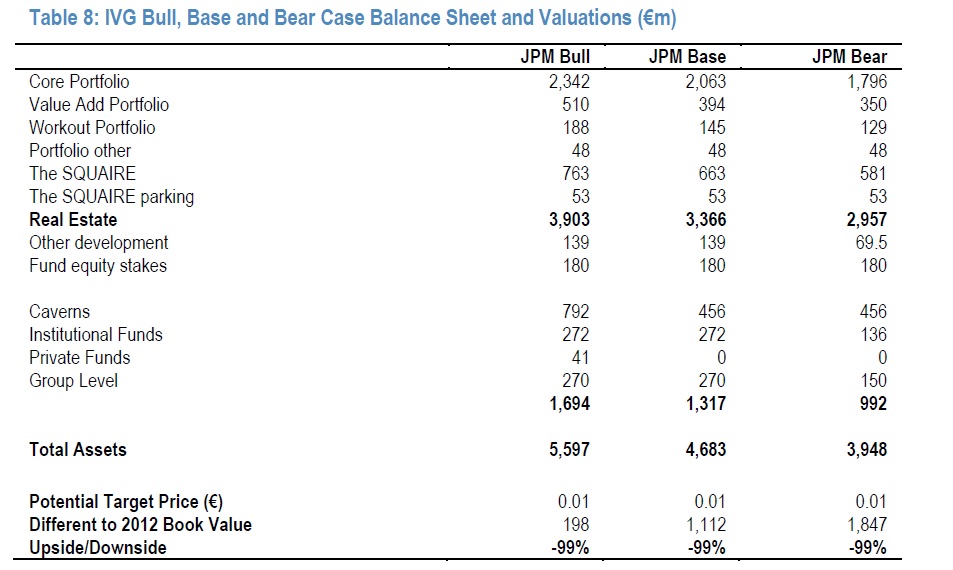The image size is (953, 570).
Task: Select the Upside/Downside row label
Action: [98, 548]
